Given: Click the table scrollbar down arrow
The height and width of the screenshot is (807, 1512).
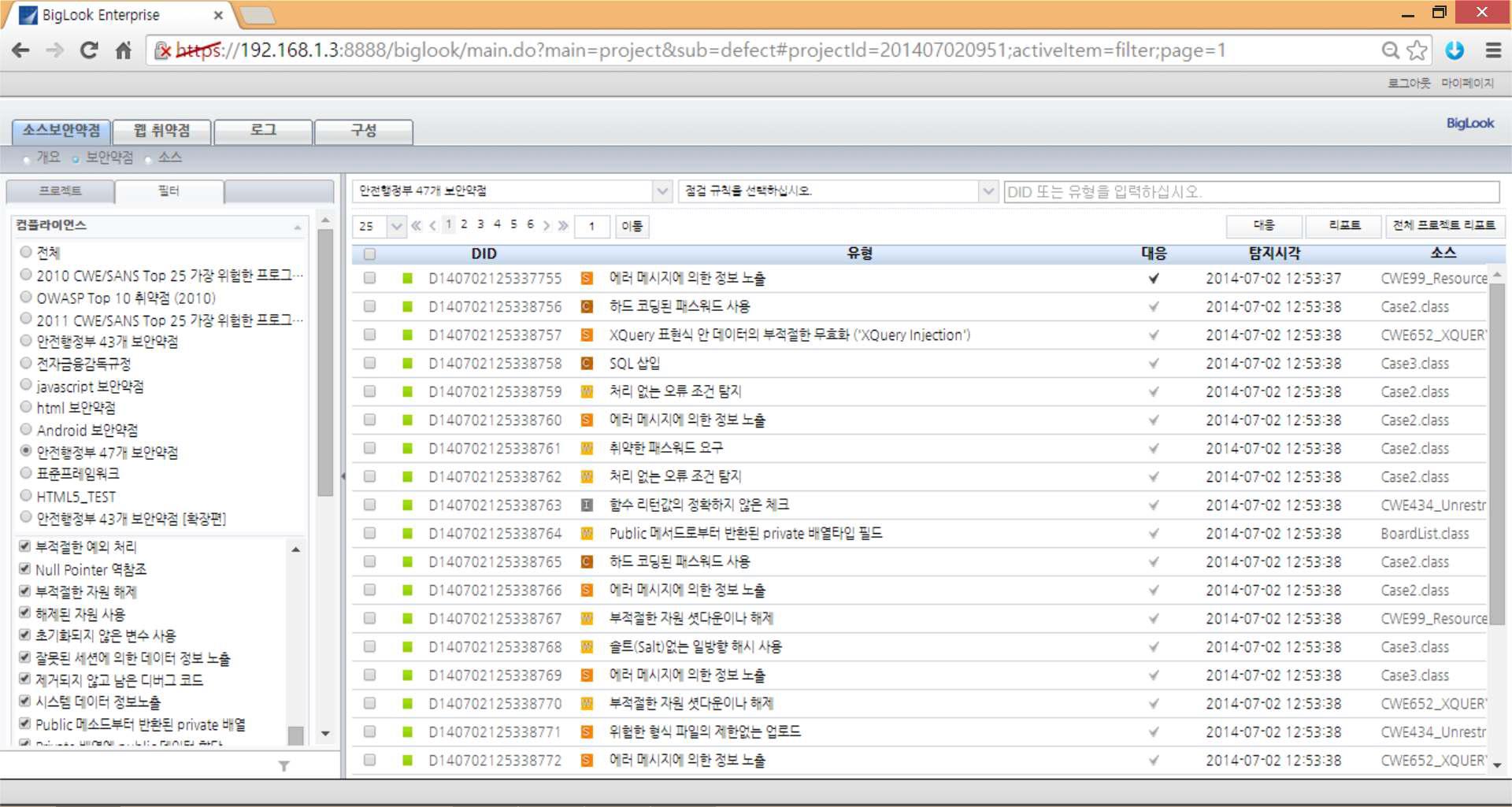Looking at the screenshot, I should [x=1497, y=764].
